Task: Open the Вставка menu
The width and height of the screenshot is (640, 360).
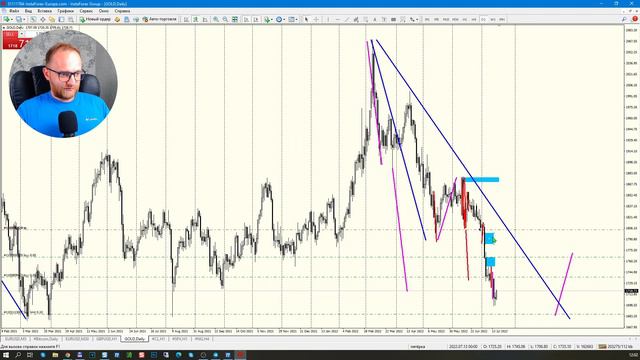Action: tap(44, 11)
